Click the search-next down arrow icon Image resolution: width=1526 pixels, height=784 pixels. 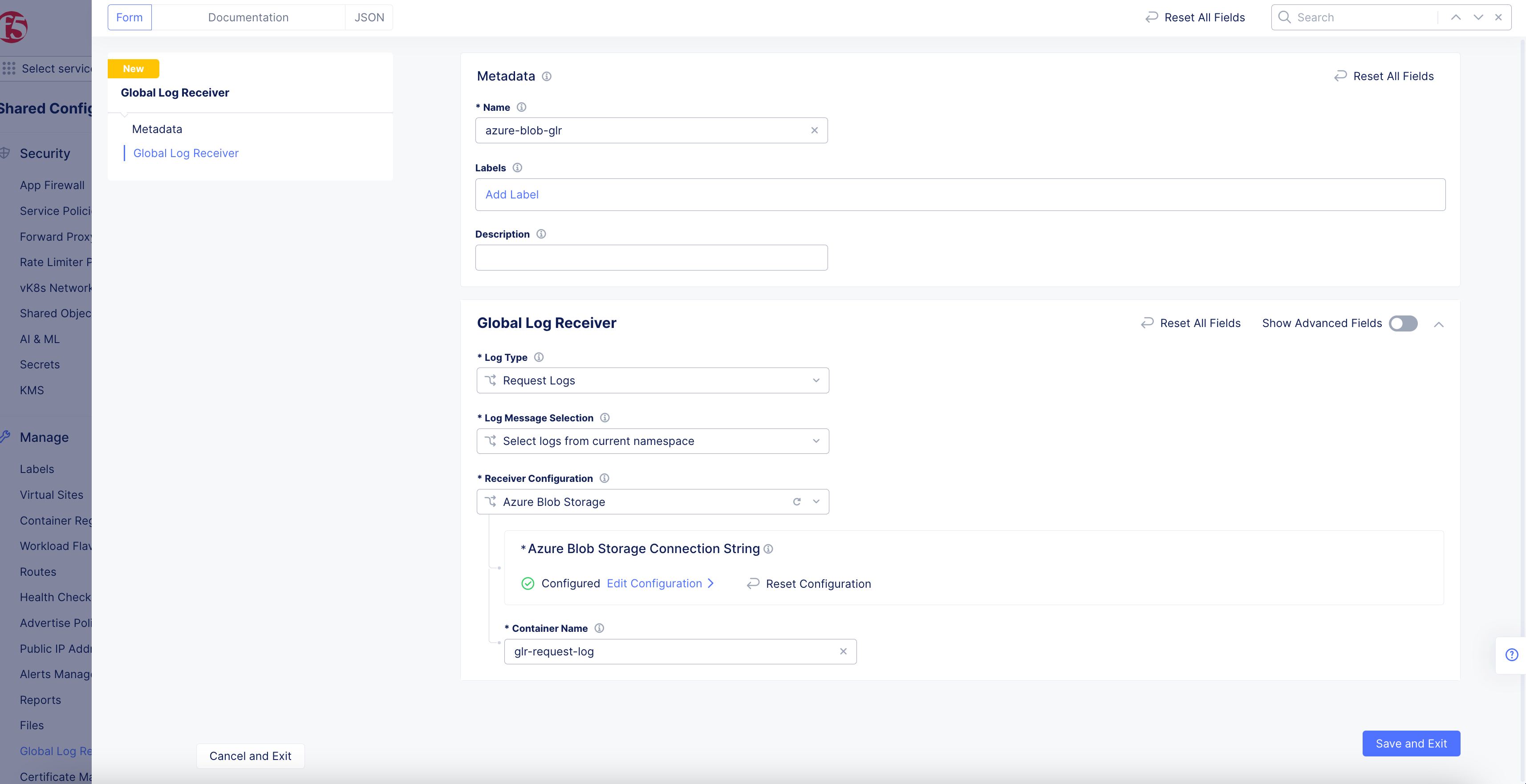pos(1478,17)
